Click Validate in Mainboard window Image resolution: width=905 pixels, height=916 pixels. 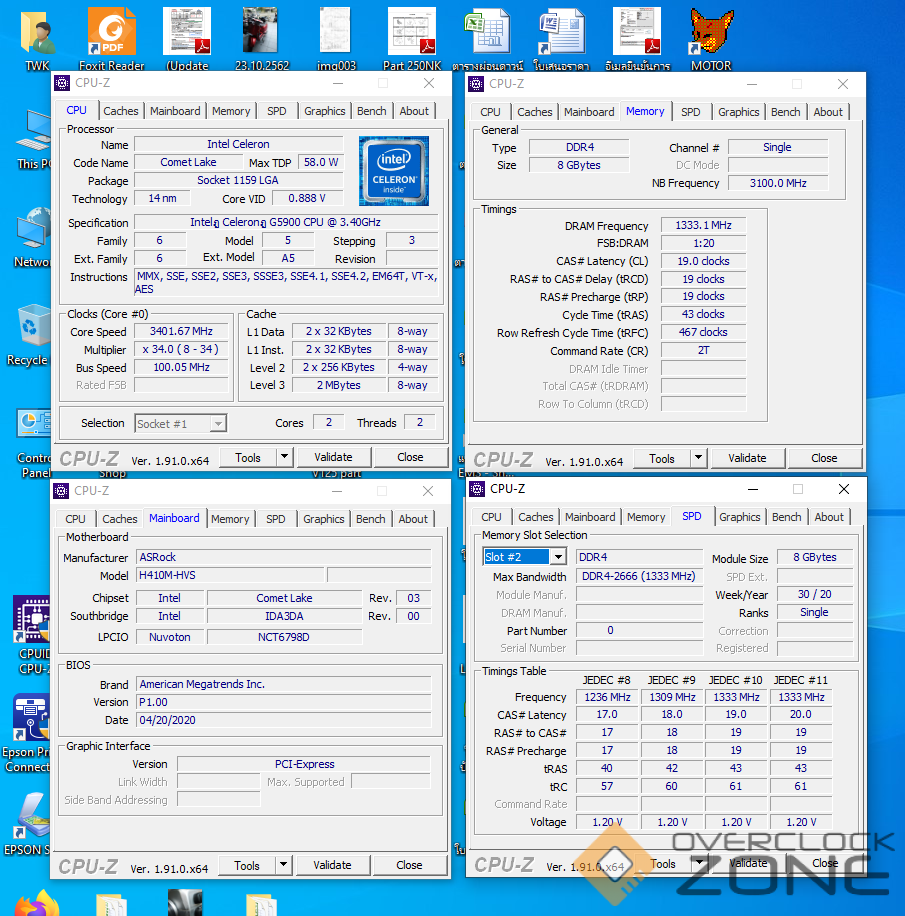[332, 865]
